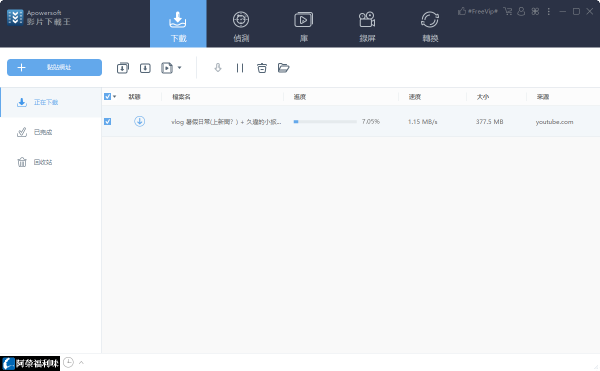Click the 狀態 status column header

tap(134, 97)
